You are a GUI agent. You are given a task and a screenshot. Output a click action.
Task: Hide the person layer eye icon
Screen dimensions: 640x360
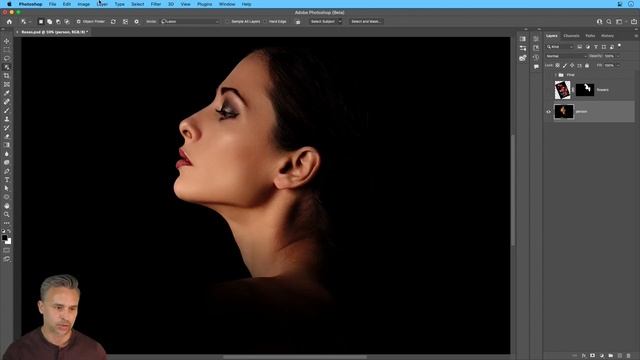pyautogui.click(x=549, y=111)
